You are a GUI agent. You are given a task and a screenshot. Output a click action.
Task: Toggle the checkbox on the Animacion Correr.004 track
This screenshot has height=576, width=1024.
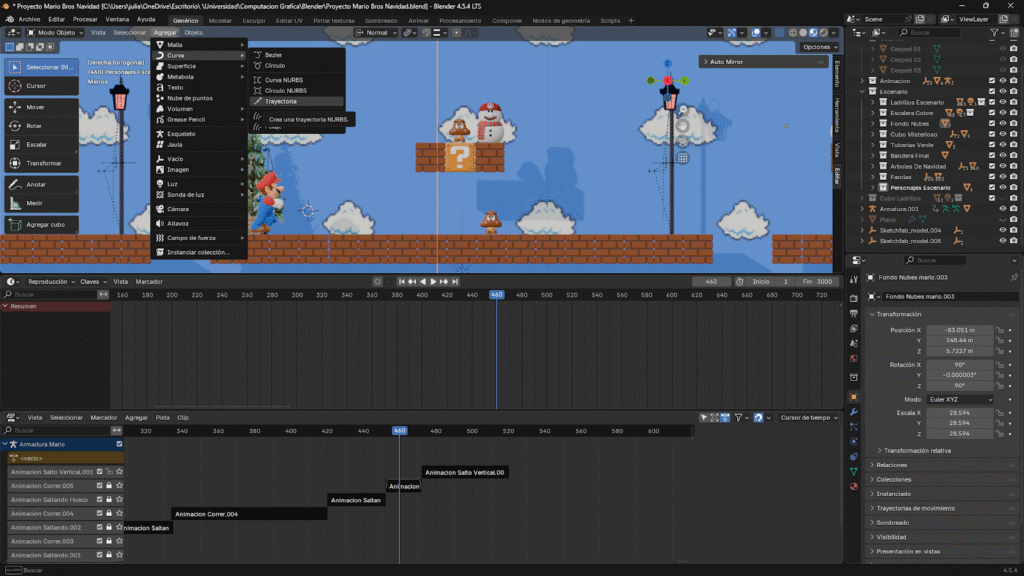coord(99,513)
